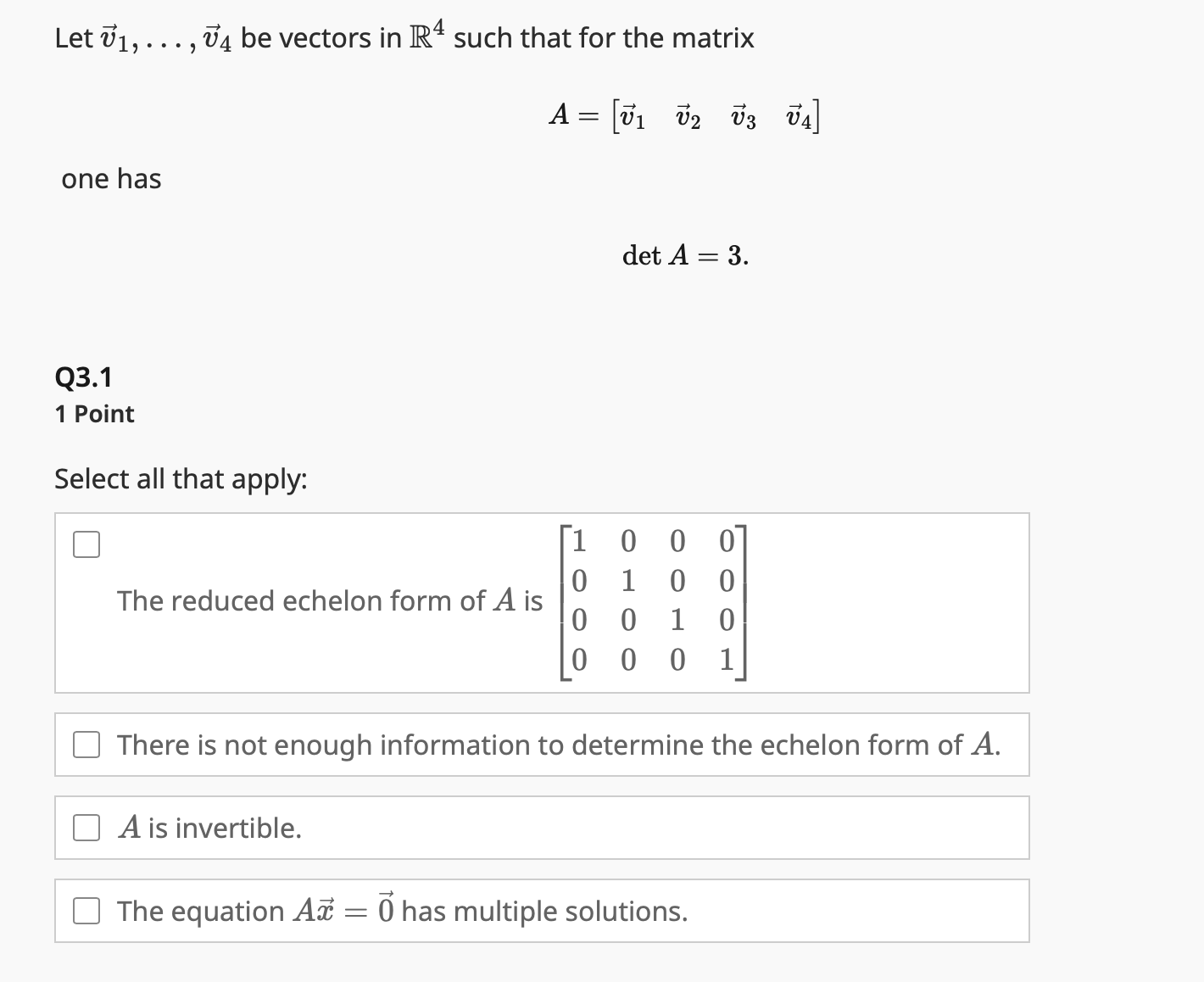Viewport: 1204px width, 982px height.
Task: Click the 1 Point label
Action: coord(93,414)
